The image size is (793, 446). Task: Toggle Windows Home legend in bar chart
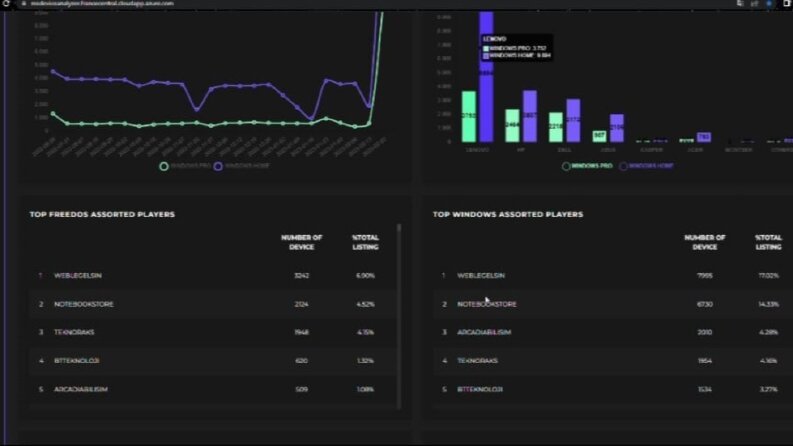pos(646,166)
